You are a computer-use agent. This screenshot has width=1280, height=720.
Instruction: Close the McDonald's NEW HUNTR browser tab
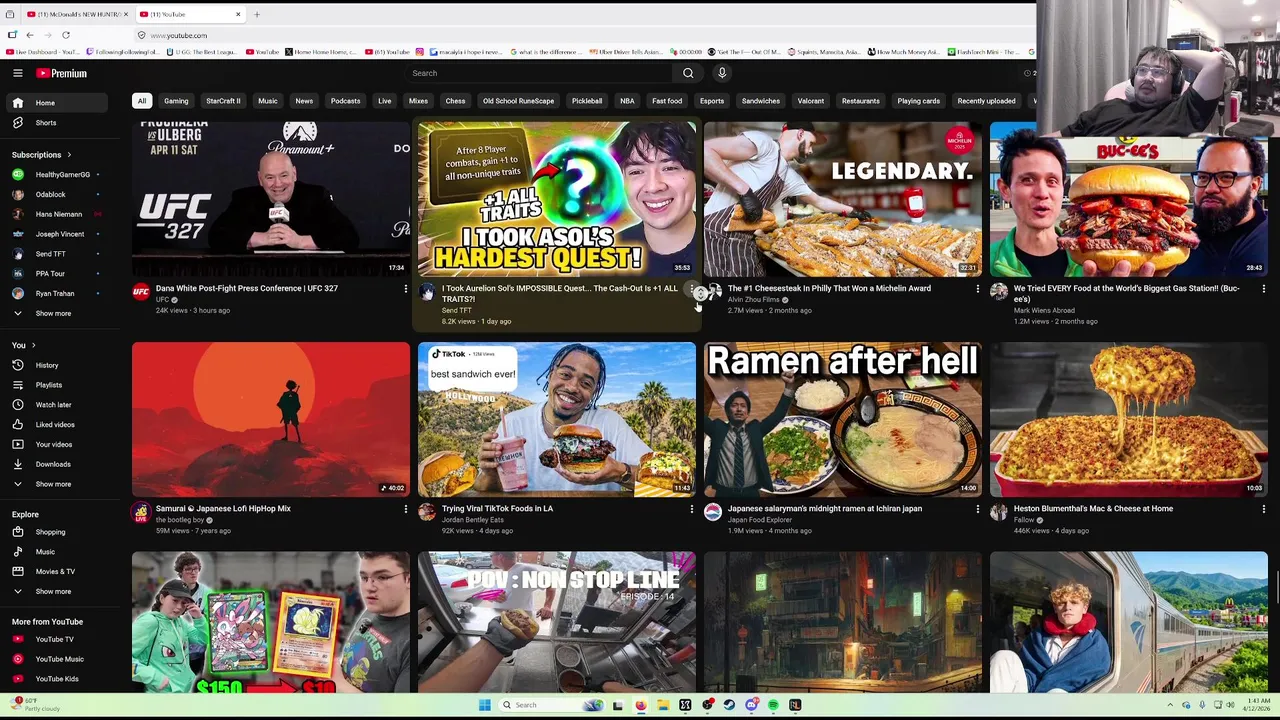126,14
